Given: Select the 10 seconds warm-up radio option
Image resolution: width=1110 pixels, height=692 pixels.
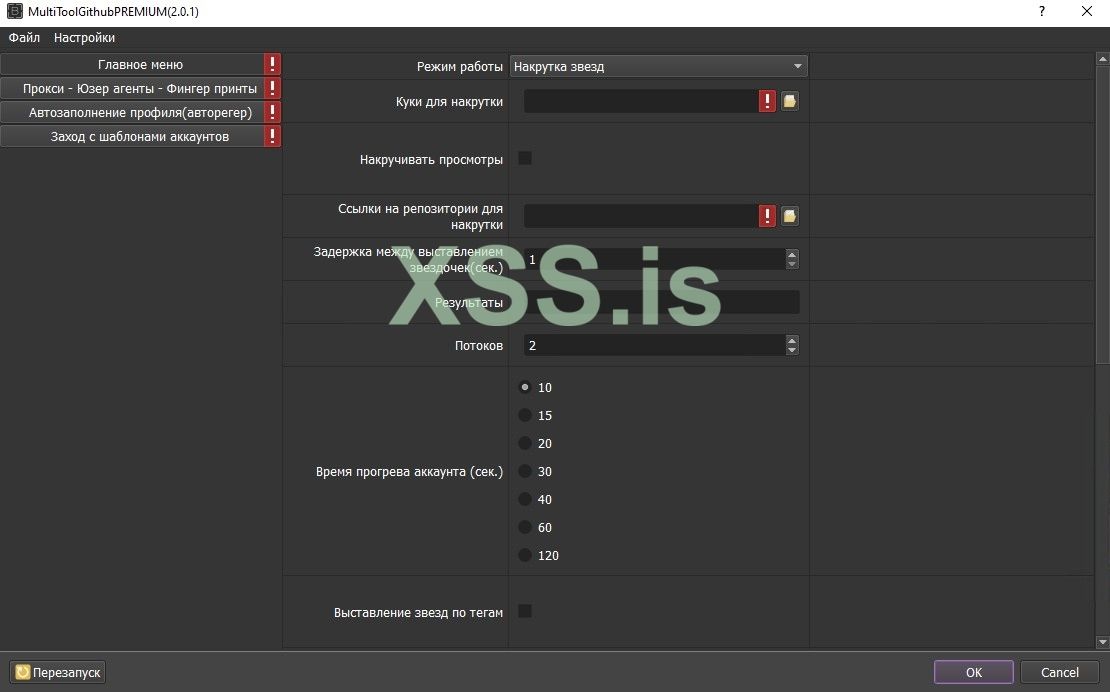Looking at the screenshot, I should [525, 387].
